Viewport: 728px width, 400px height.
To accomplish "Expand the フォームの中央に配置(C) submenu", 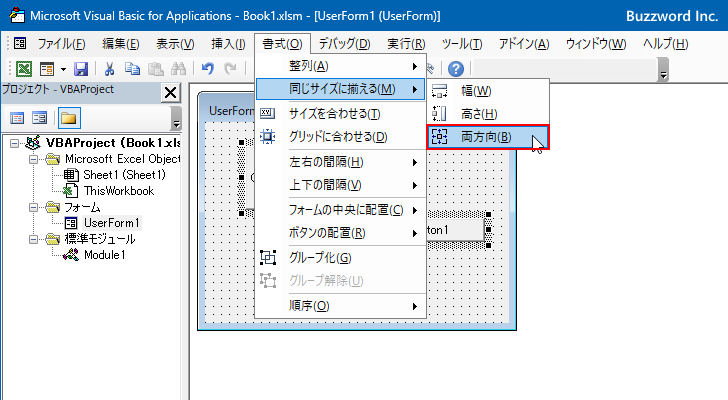I will tap(341, 210).
